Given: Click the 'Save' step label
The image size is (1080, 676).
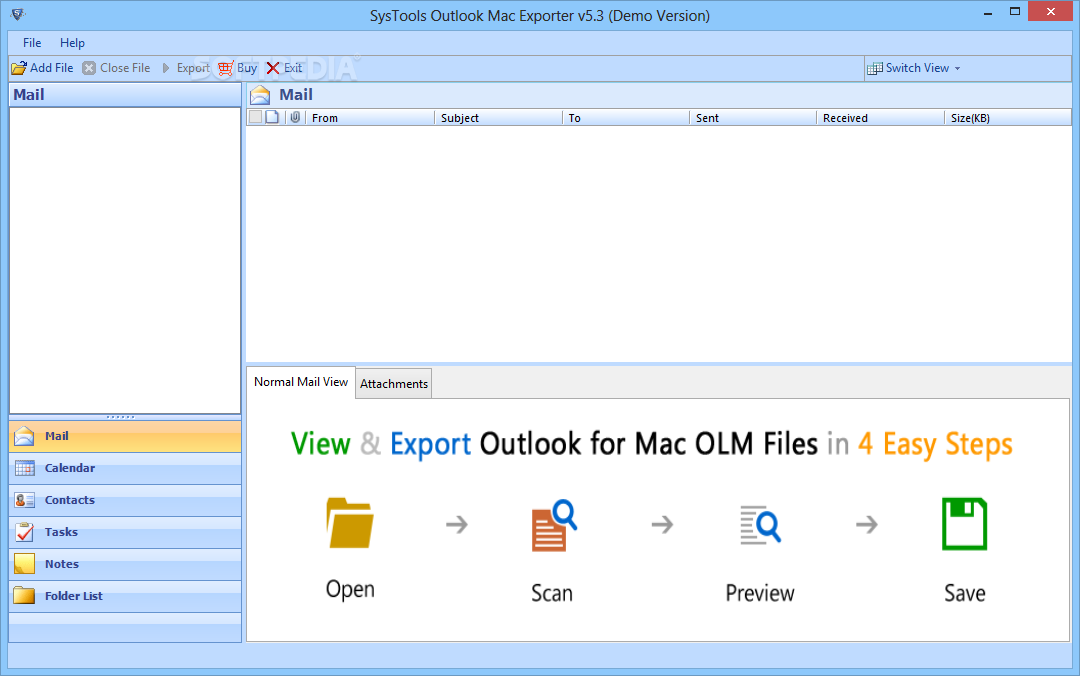Looking at the screenshot, I should tap(964, 593).
